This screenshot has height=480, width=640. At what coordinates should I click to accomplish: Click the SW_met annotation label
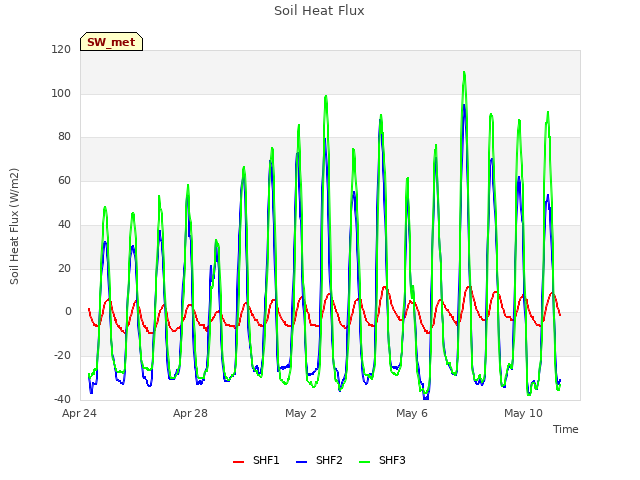tap(111, 42)
